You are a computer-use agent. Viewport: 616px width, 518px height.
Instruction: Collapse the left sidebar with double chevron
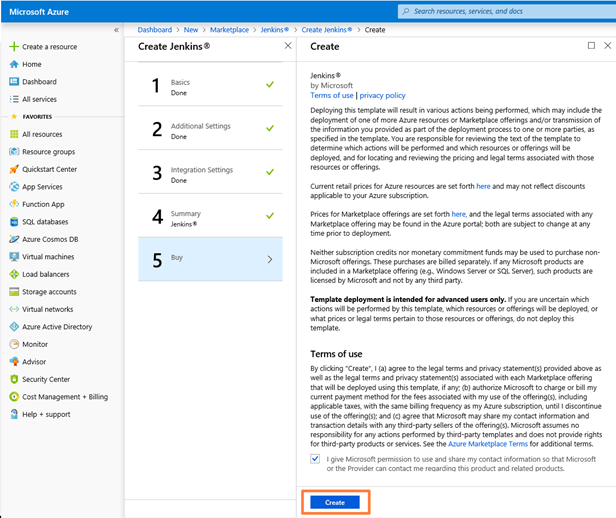(x=116, y=30)
